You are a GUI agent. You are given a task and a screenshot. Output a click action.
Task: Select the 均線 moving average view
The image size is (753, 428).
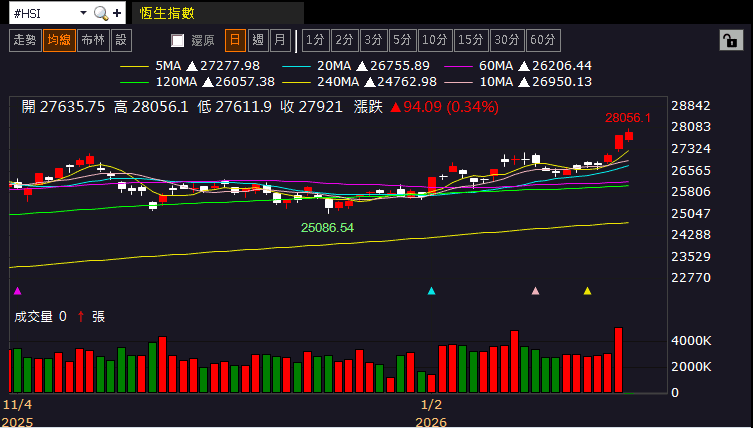(x=59, y=40)
